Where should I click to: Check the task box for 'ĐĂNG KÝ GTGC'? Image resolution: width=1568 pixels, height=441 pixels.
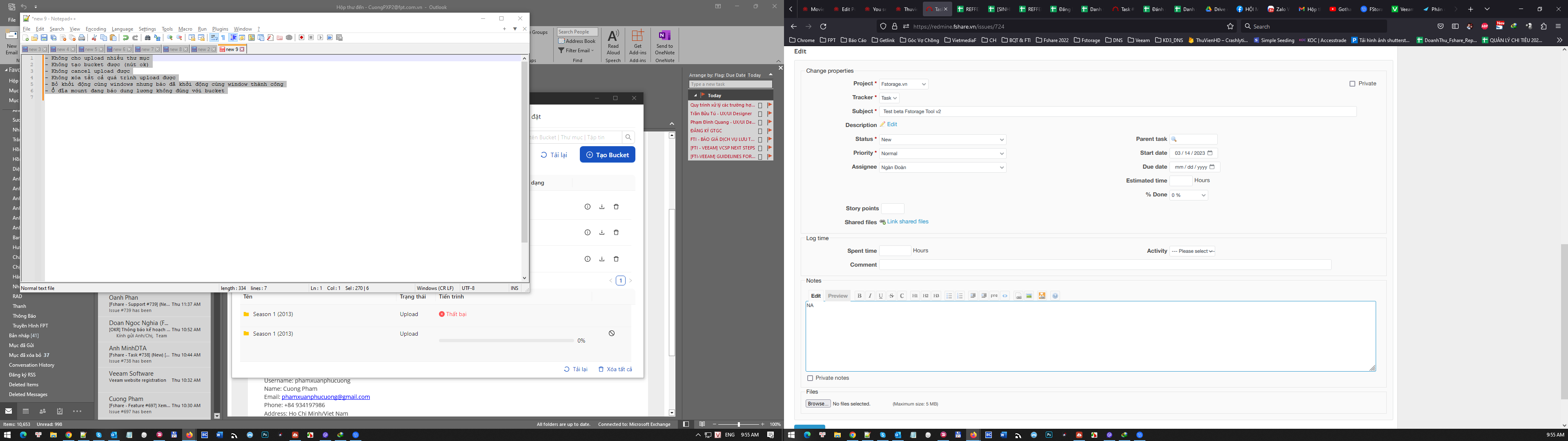pos(760,131)
